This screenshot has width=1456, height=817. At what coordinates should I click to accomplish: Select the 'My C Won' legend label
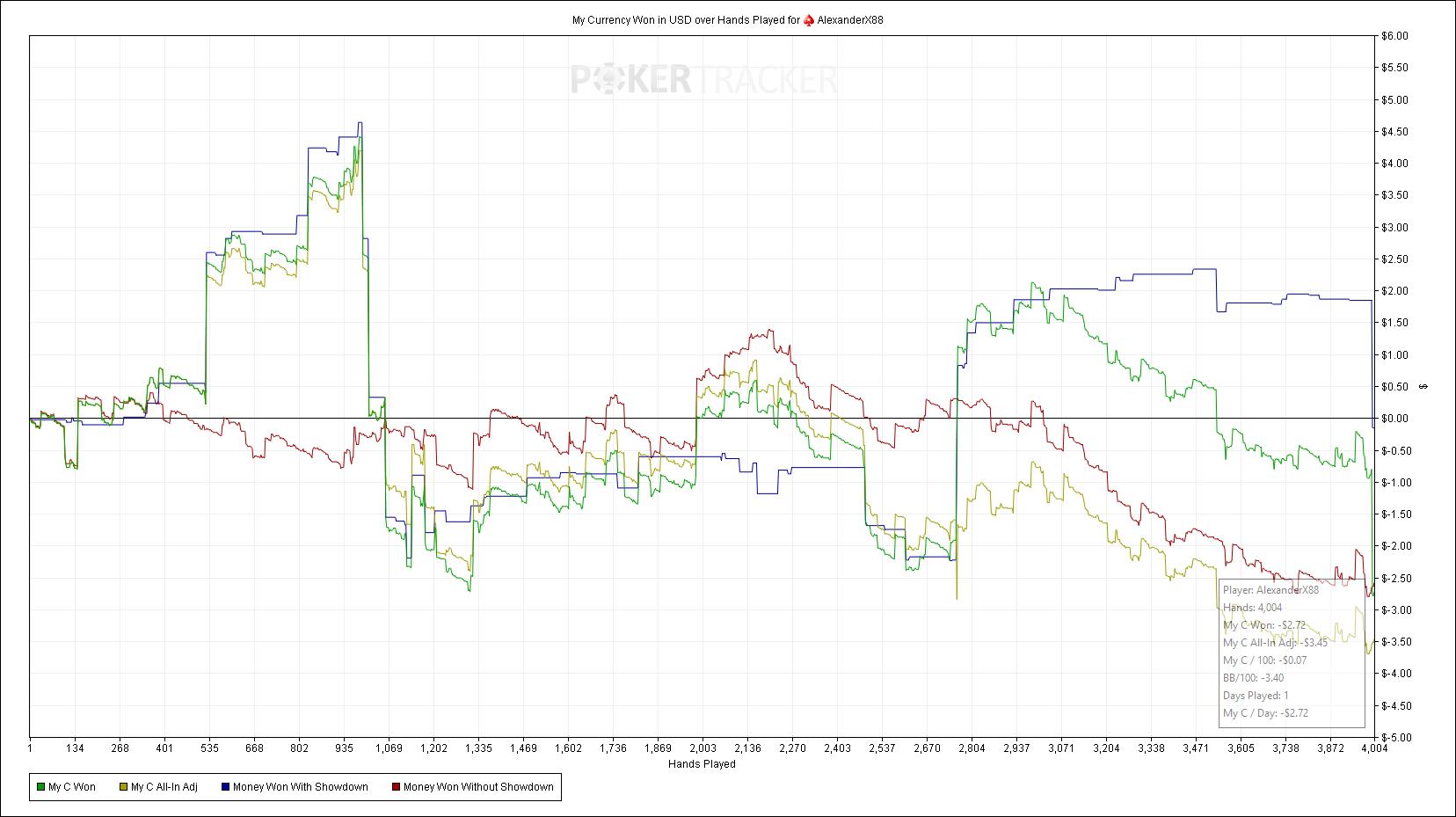click(x=72, y=787)
